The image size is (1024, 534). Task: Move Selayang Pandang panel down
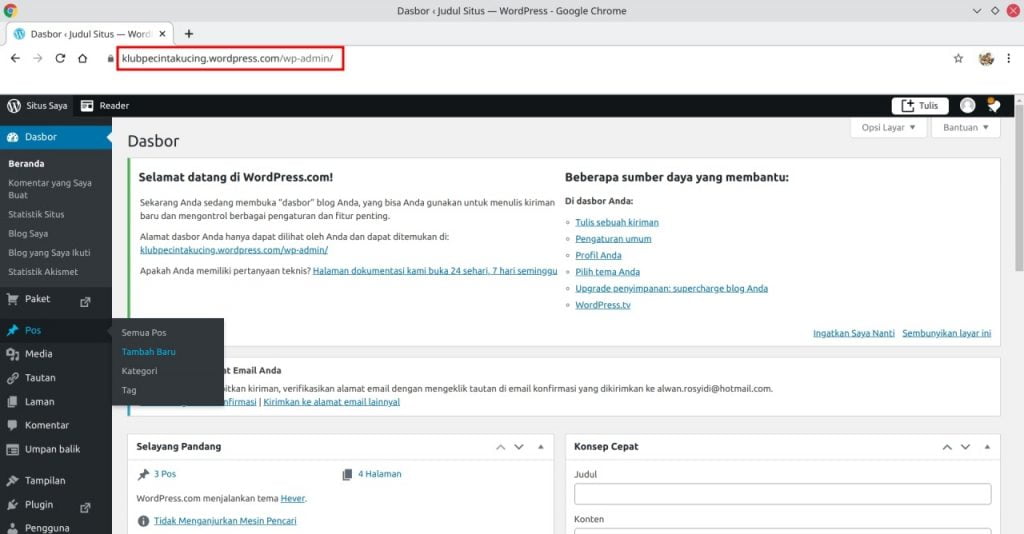pyautogui.click(x=519, y=447)
